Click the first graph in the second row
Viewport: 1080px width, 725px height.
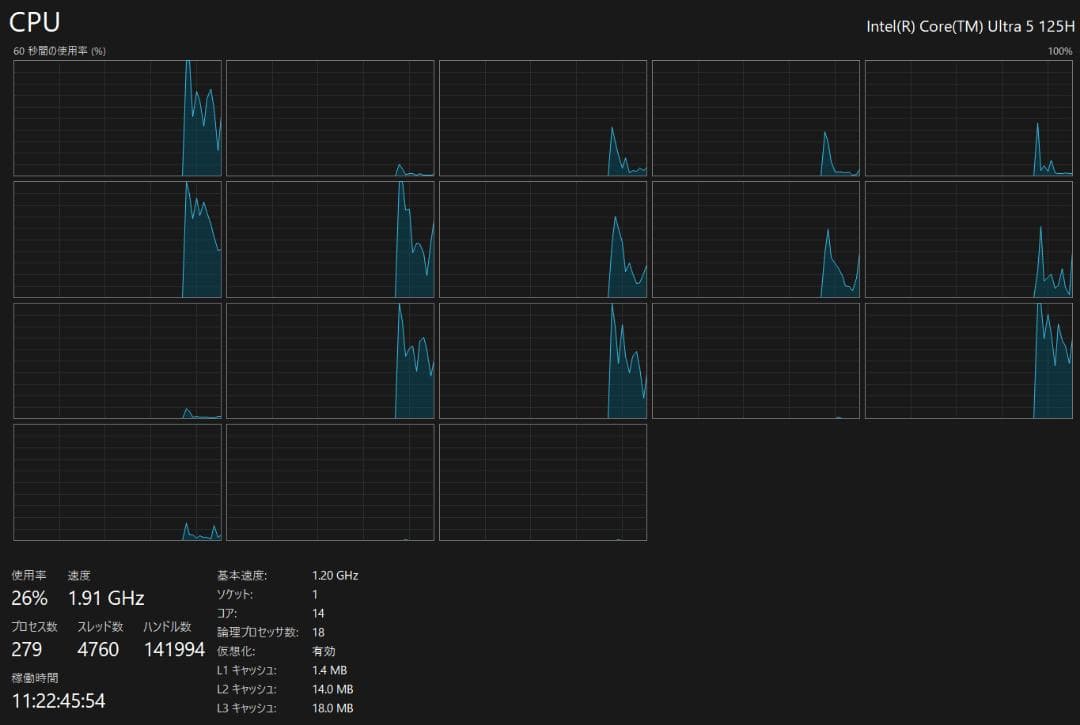pyautogui.click(x=117, y=239)
